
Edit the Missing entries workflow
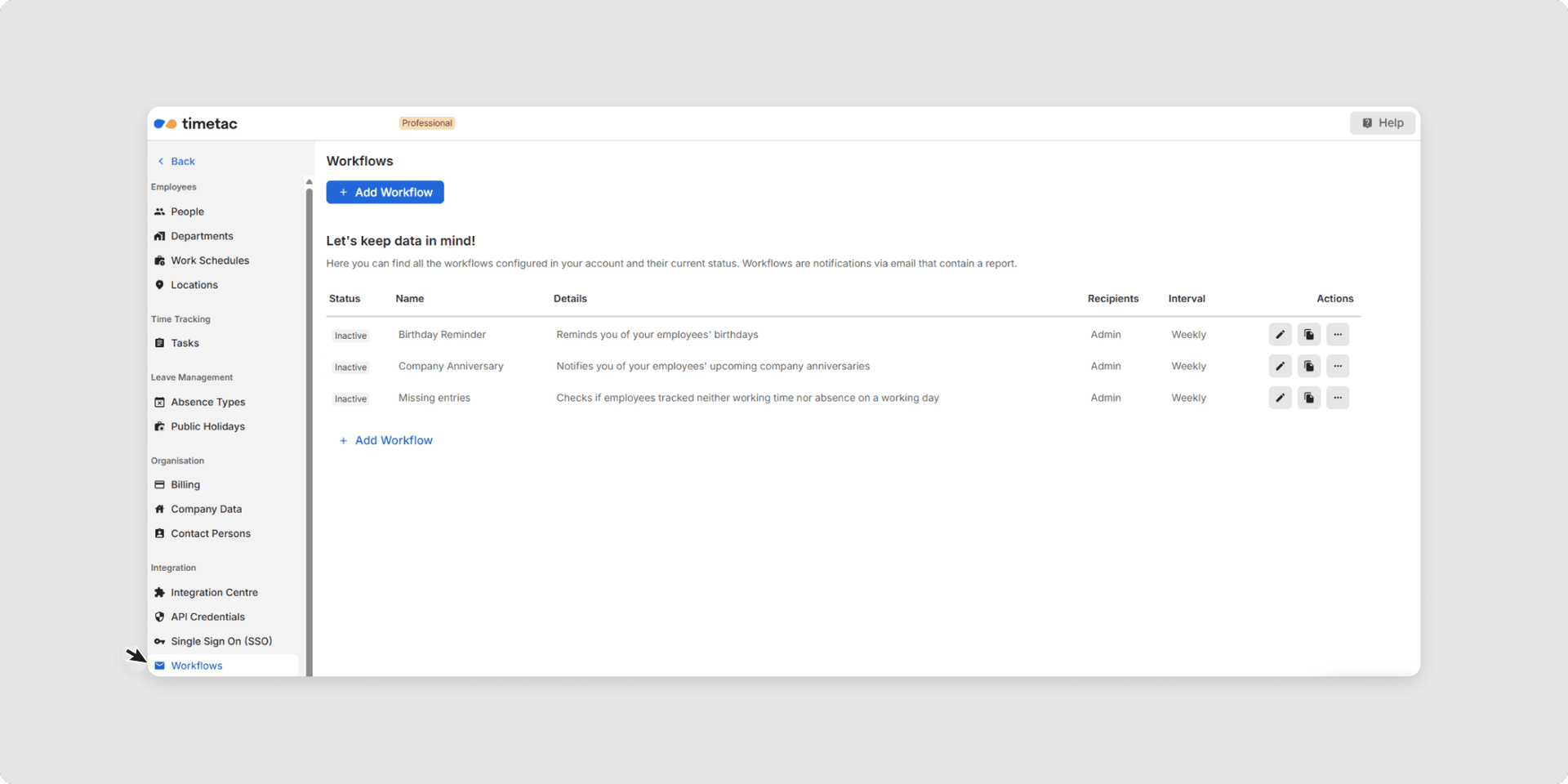[1280, 399]
